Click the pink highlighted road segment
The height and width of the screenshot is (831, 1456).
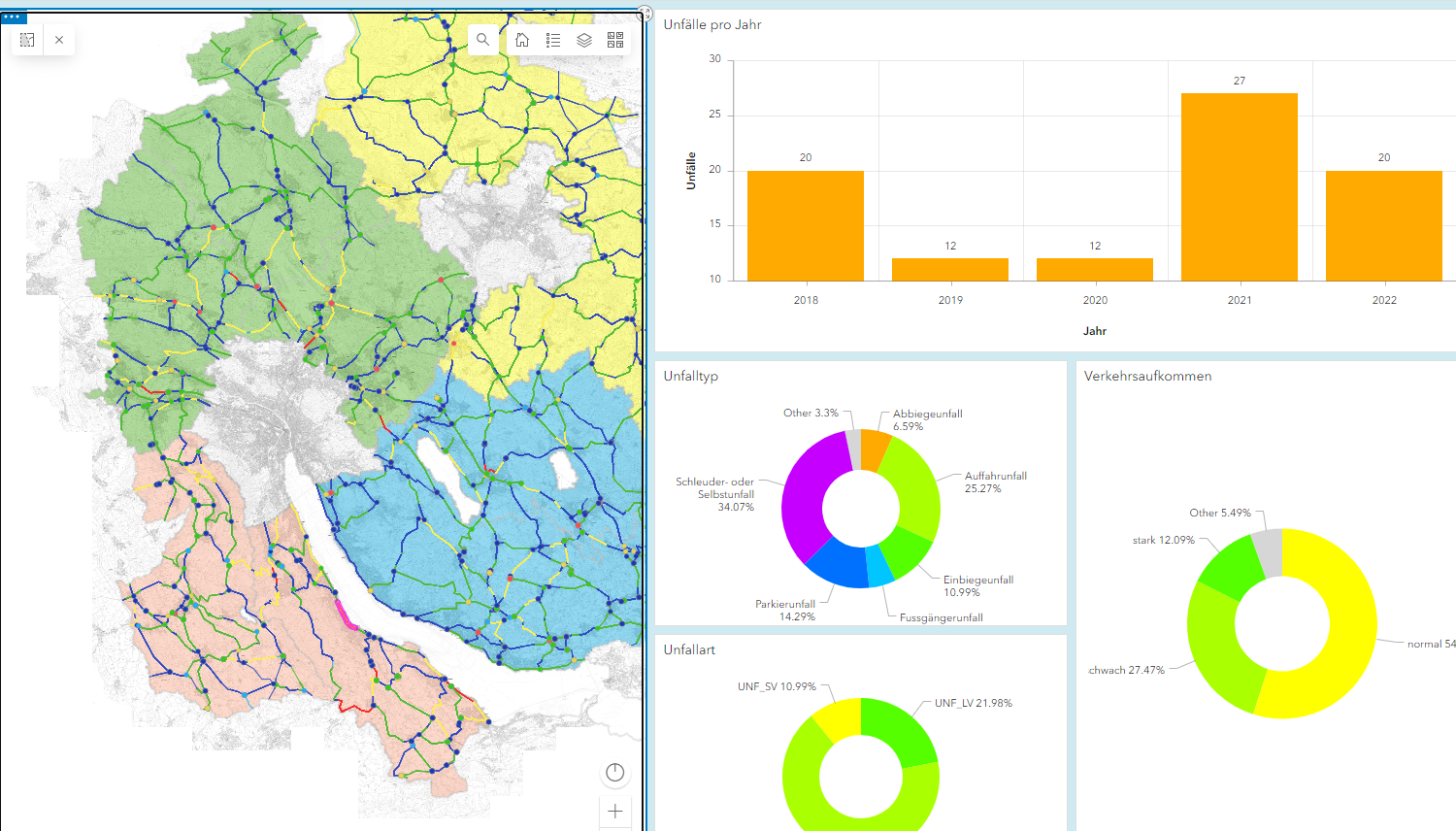coord(346,615)
